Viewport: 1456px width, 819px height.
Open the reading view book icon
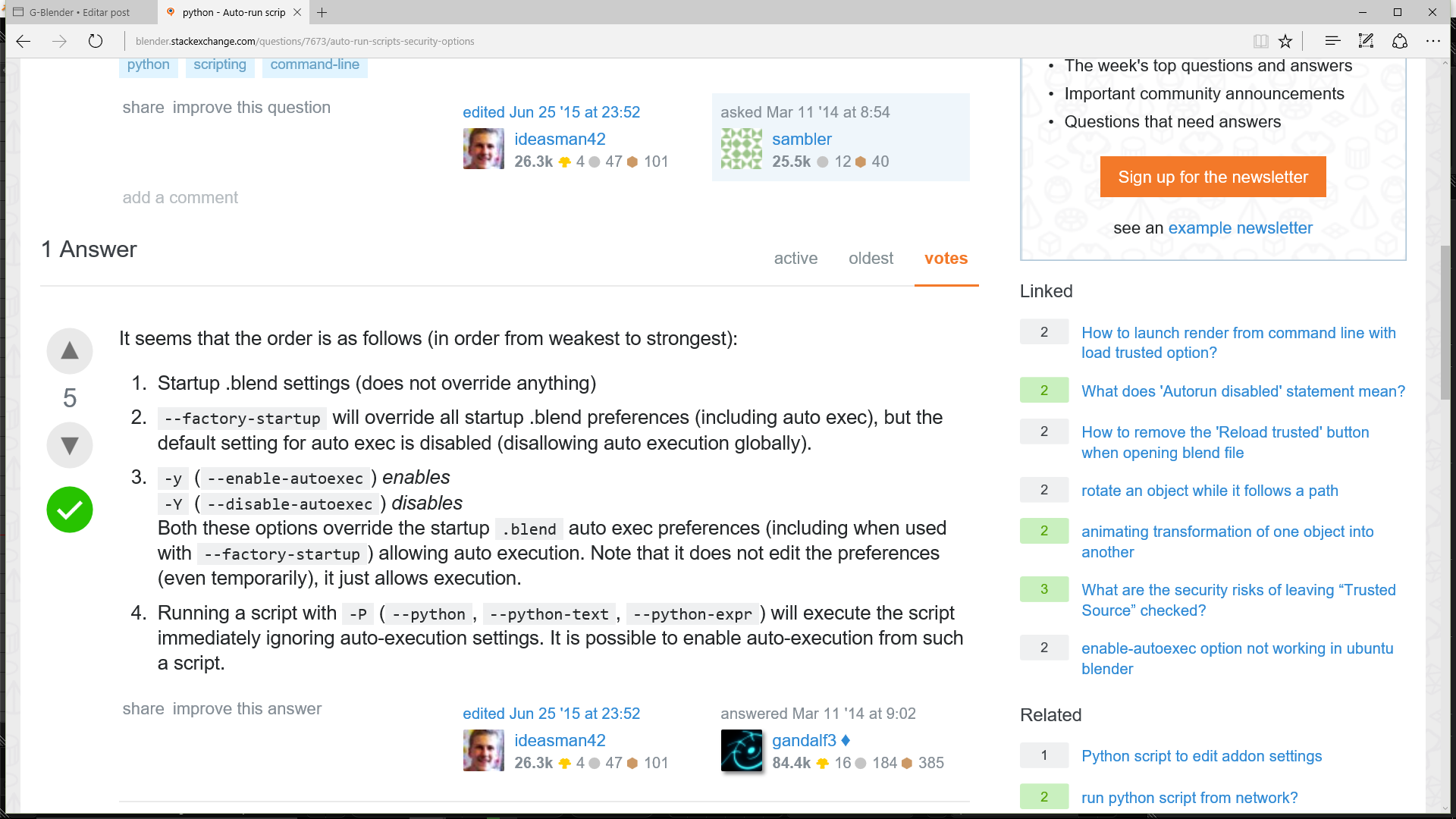pos(1260,41)
